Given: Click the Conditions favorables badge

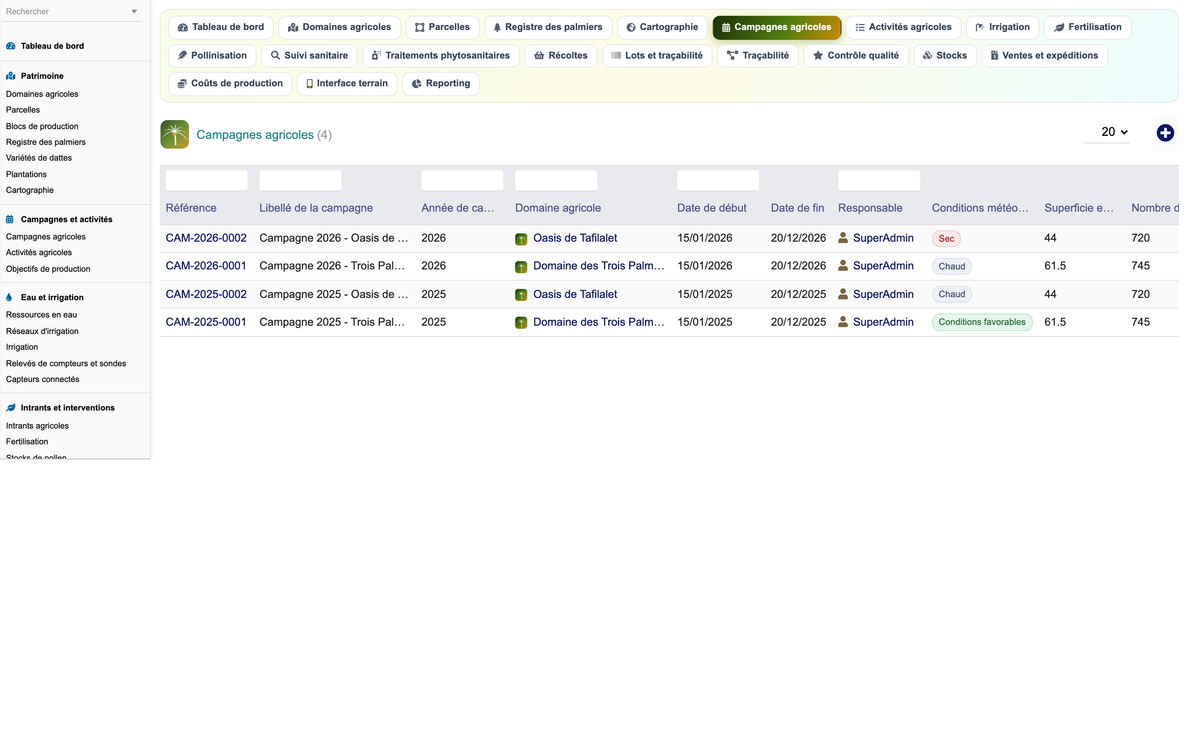Looking at the screenshot, I should [982, 322].
